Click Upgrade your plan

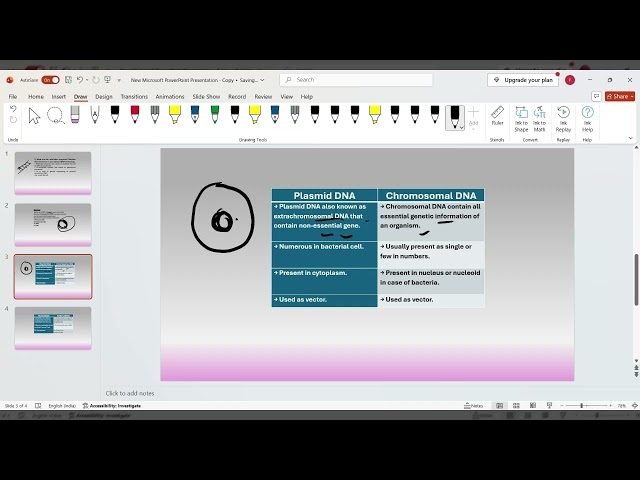pos(523,80)
